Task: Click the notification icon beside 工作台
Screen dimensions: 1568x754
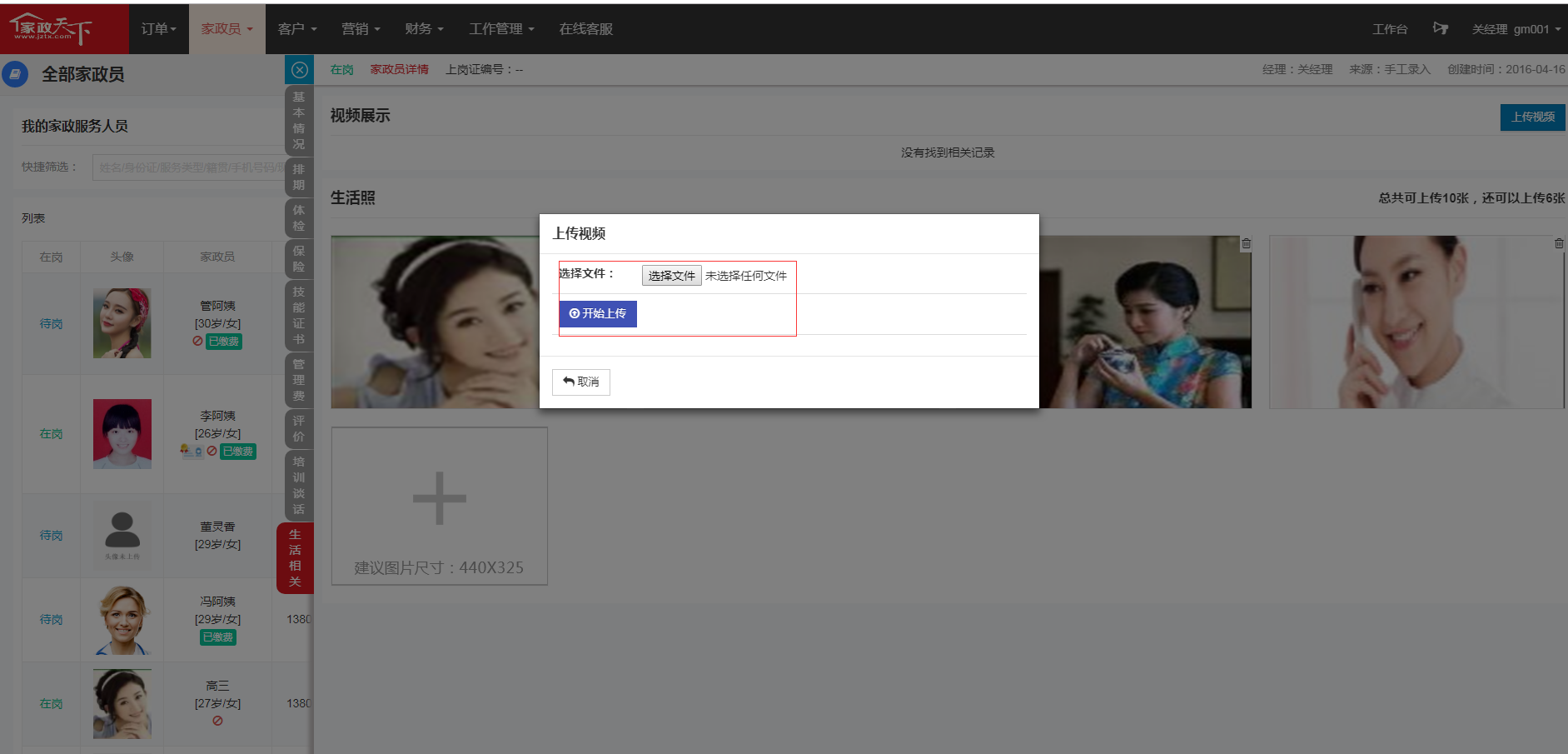Action: pos(1440,28)
